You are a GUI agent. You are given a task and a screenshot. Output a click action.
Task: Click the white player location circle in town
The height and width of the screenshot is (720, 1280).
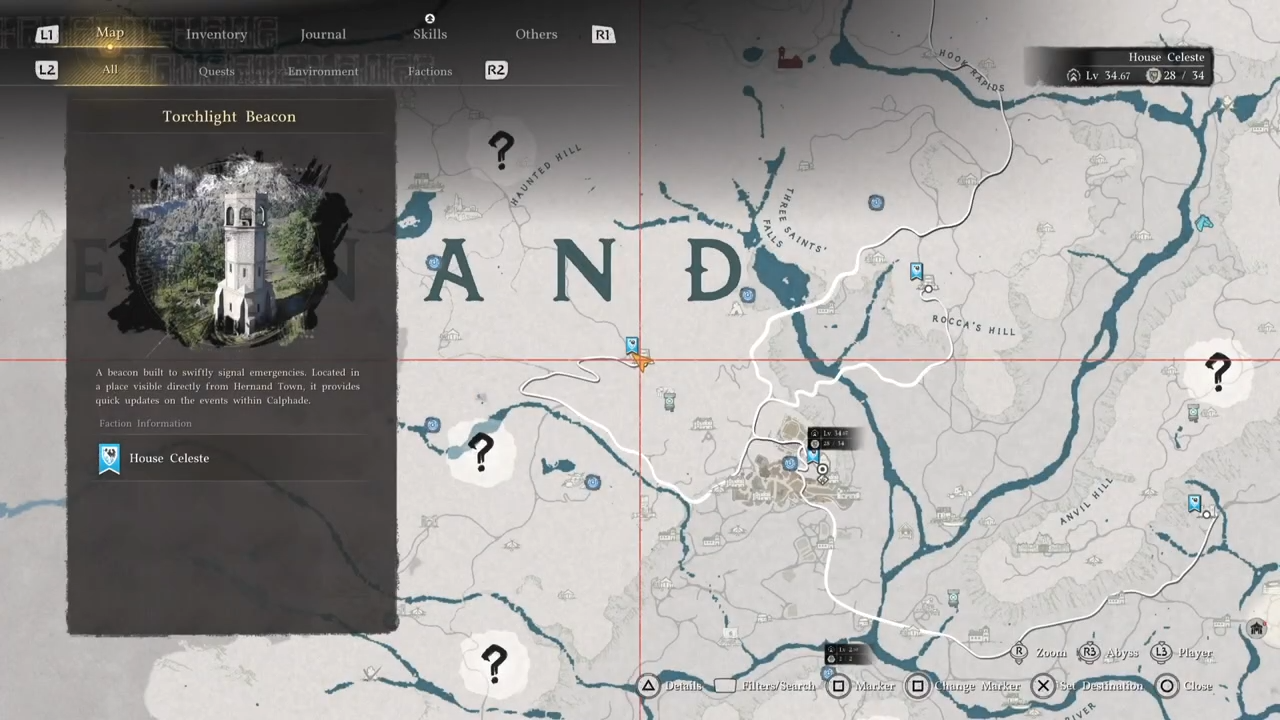pos(822,469)
